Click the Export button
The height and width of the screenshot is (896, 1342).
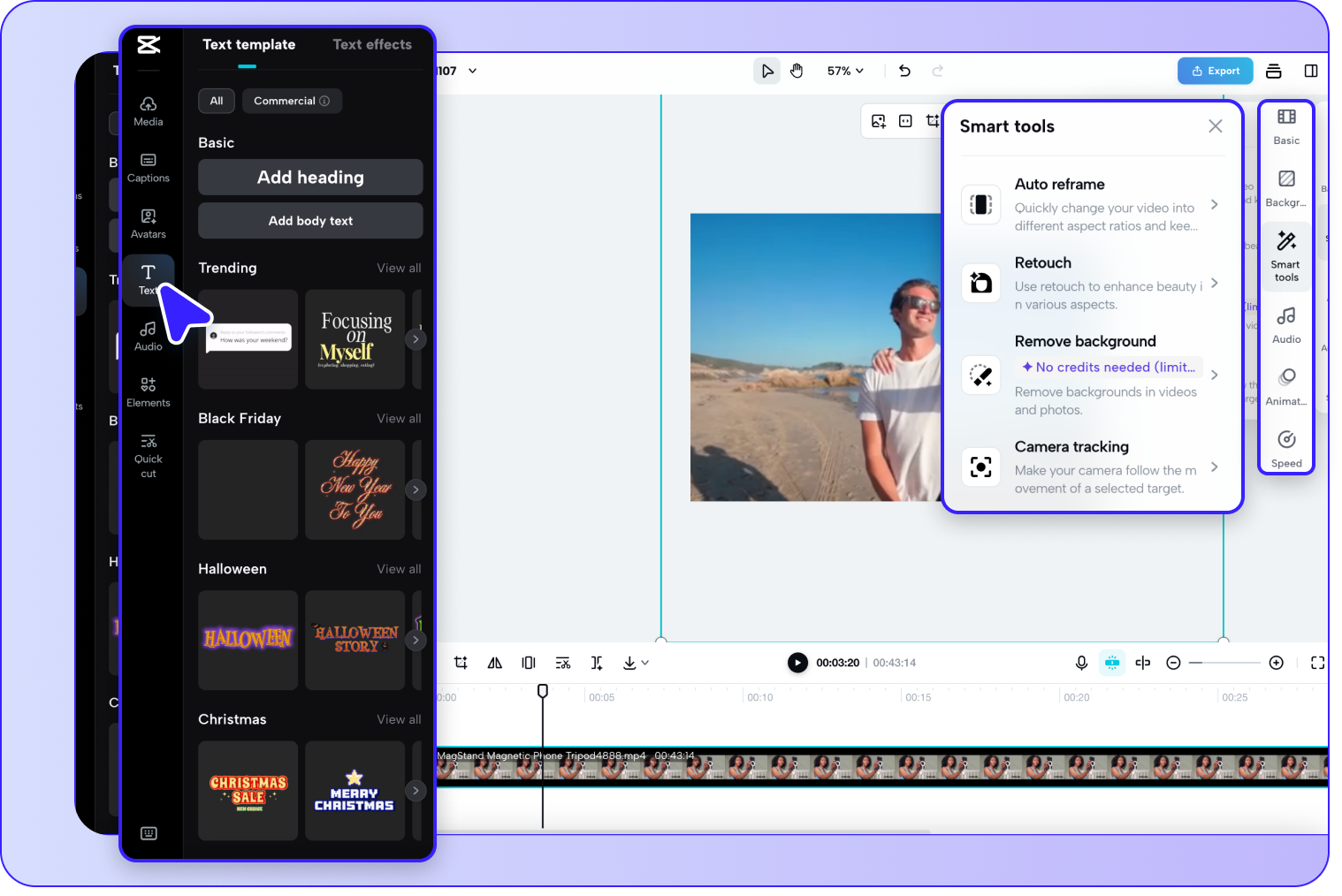point(1216,71)
